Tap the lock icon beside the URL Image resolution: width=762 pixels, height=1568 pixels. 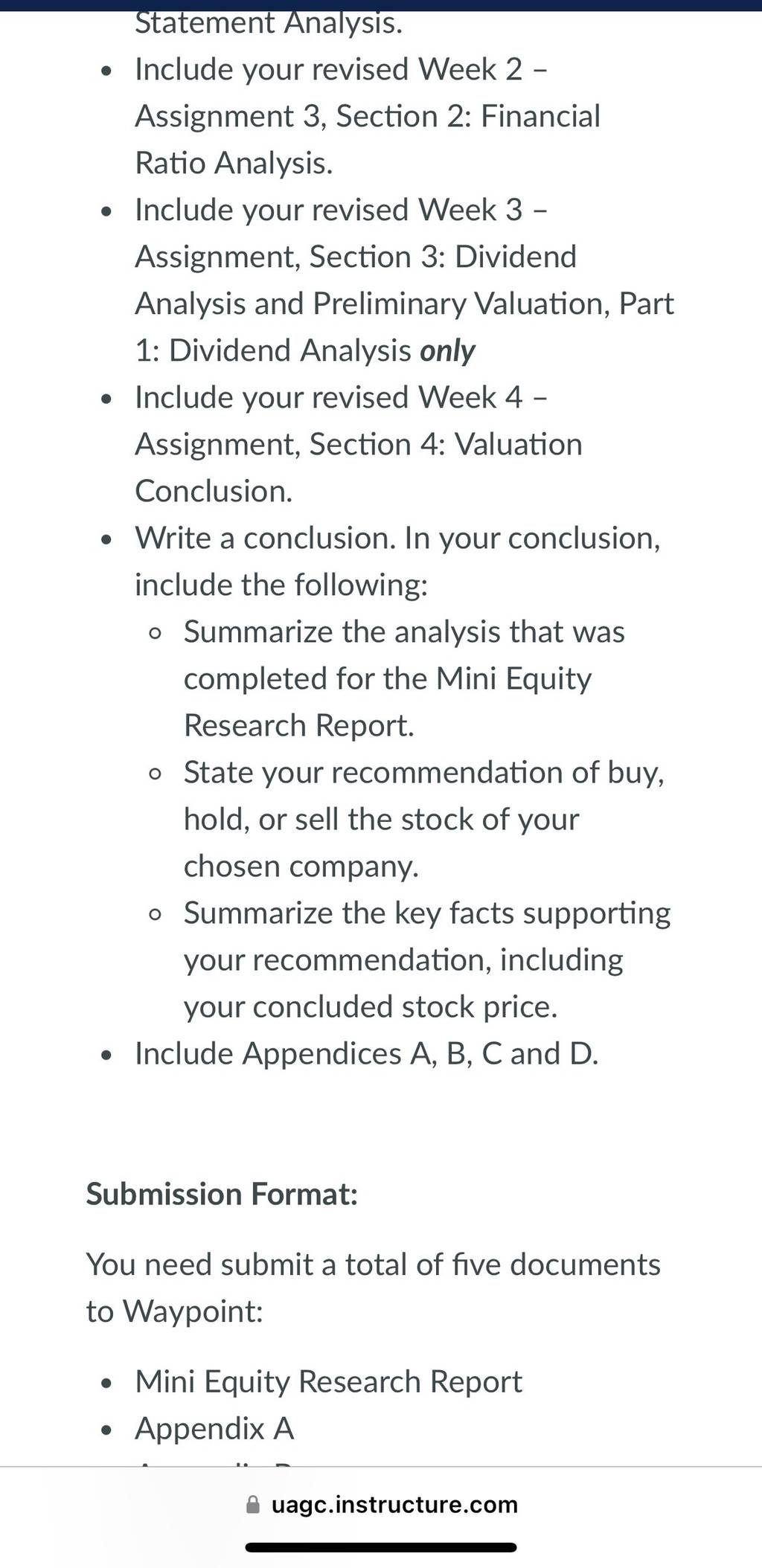253,1505
